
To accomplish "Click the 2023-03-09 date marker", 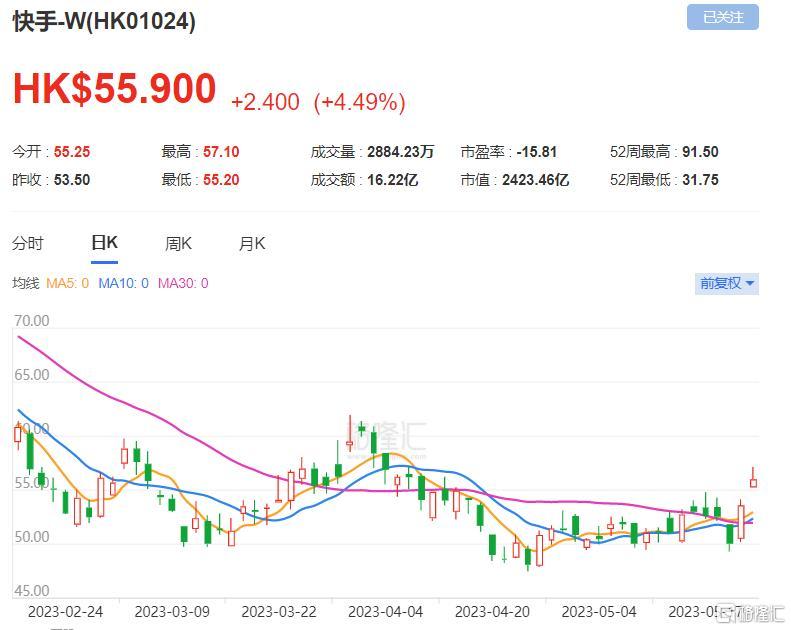I will pyautogui.click(x=172, y=612).
